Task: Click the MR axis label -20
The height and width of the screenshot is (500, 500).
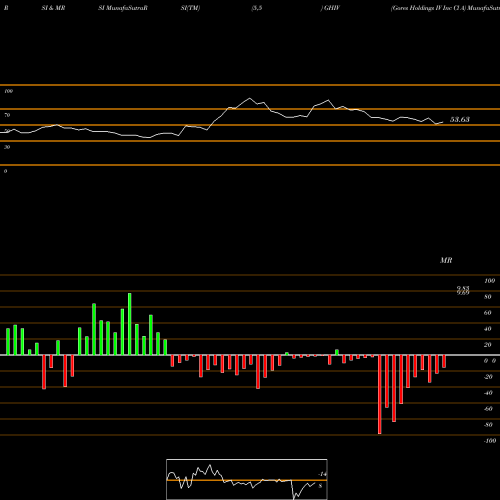Action: [488, 377]
